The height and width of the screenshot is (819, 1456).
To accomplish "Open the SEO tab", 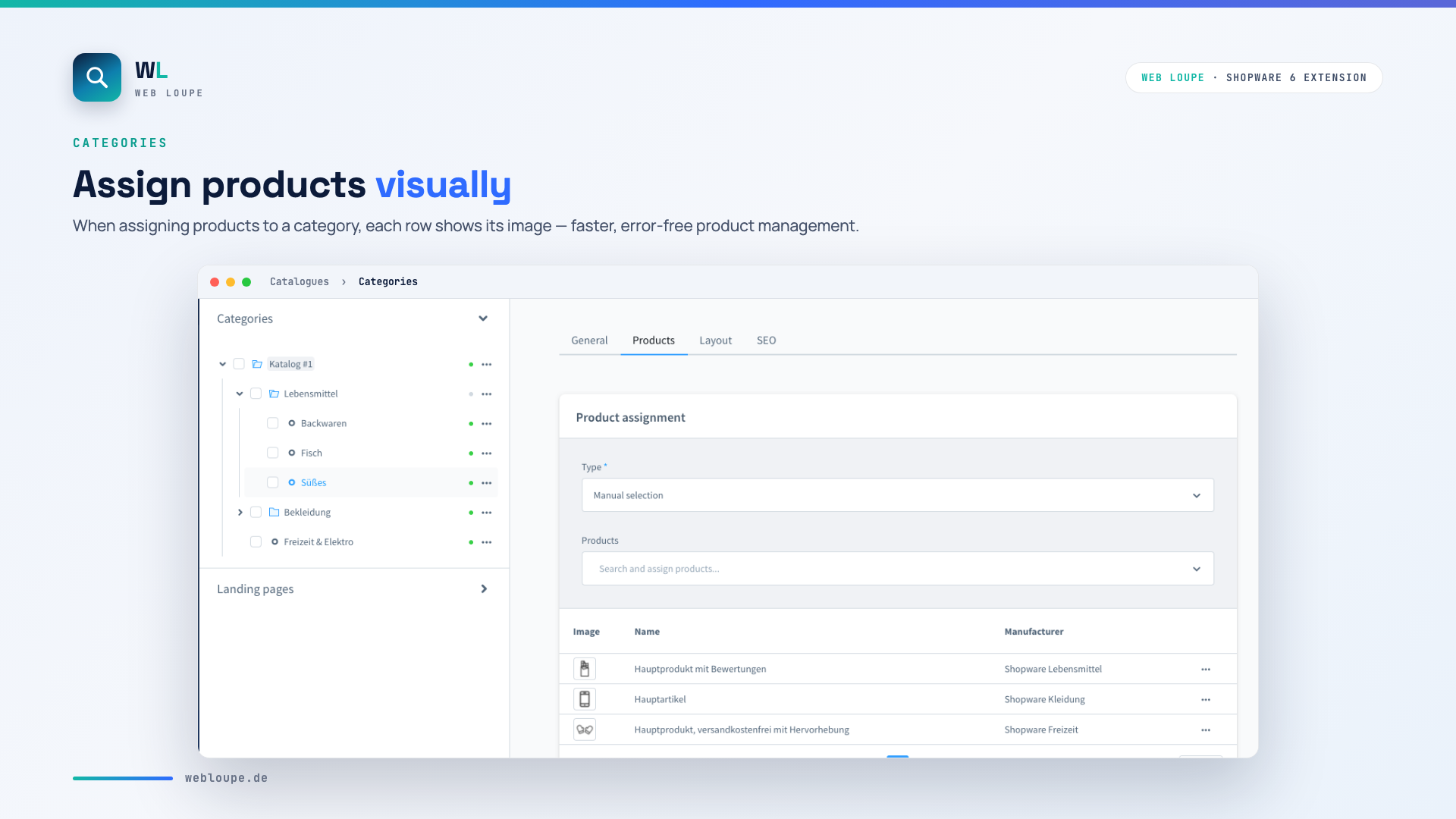I will pyautogui.click(x=766, y=340).
